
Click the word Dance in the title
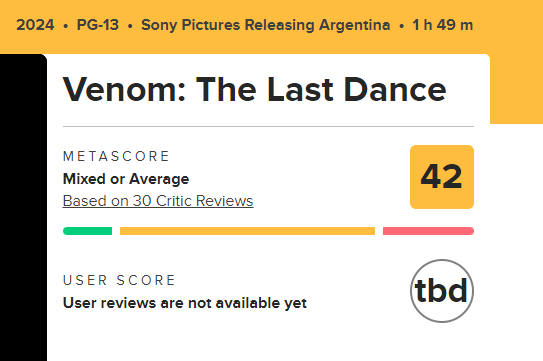click(x=395, y=90)
